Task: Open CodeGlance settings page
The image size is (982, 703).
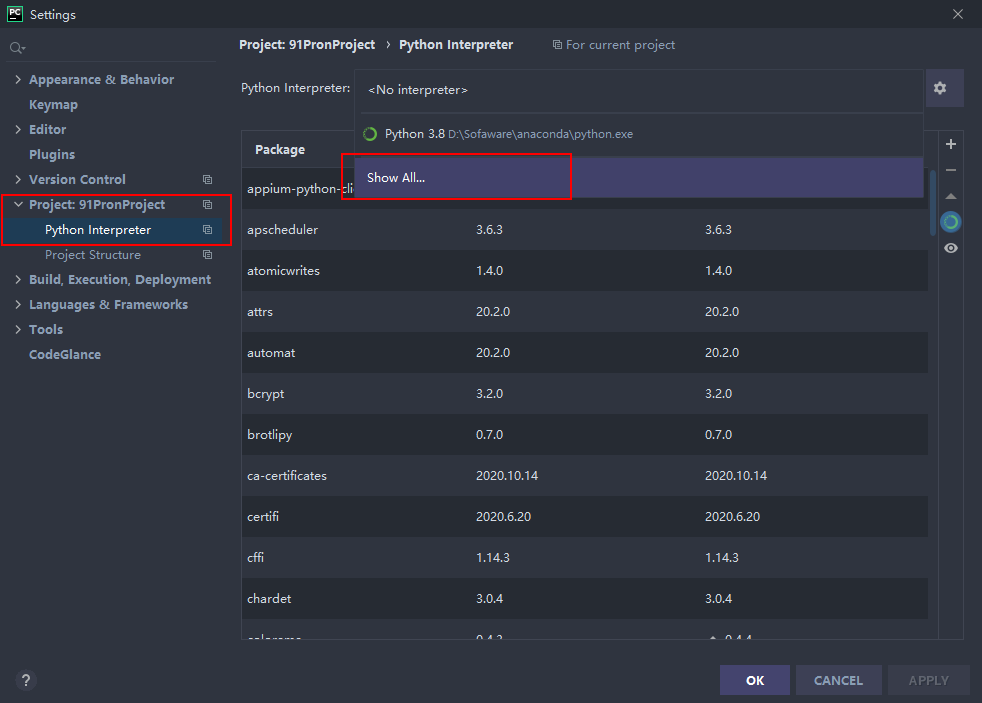Action: click(65, 354)
